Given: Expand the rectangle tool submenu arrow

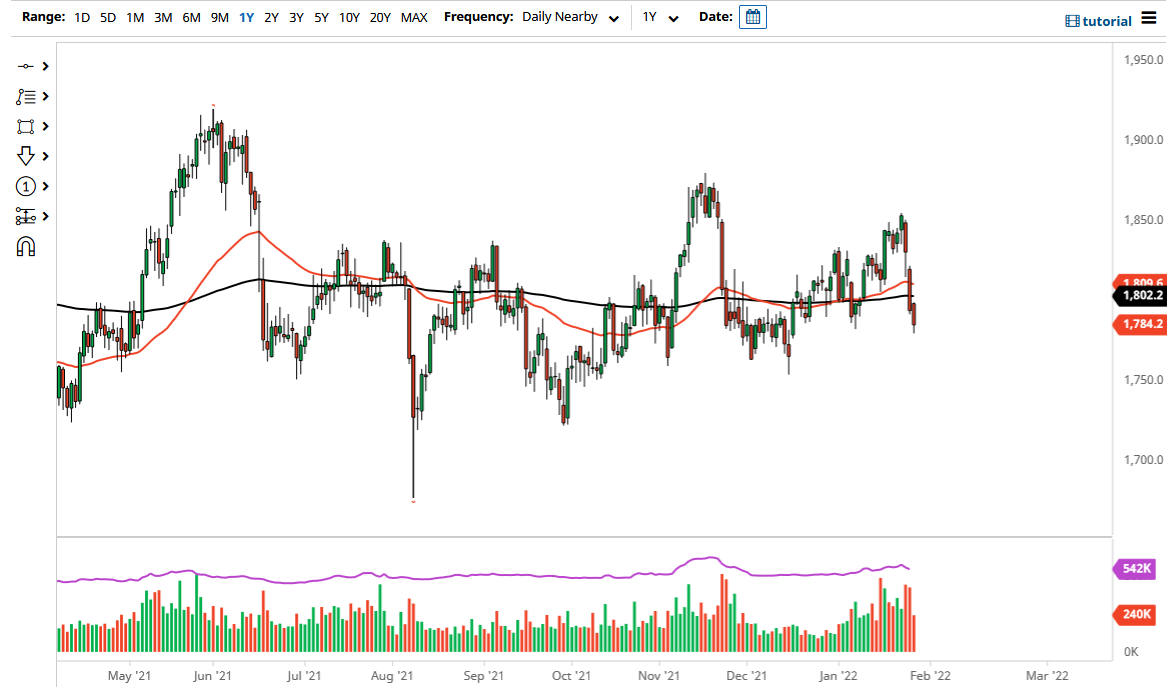Looking at the screenshot, I should point(46,126).
